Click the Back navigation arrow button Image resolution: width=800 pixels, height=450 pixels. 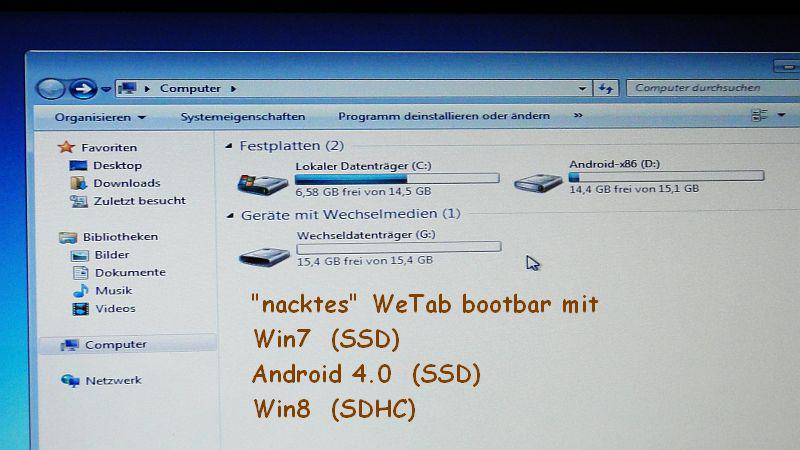click(x=51, y=89)
